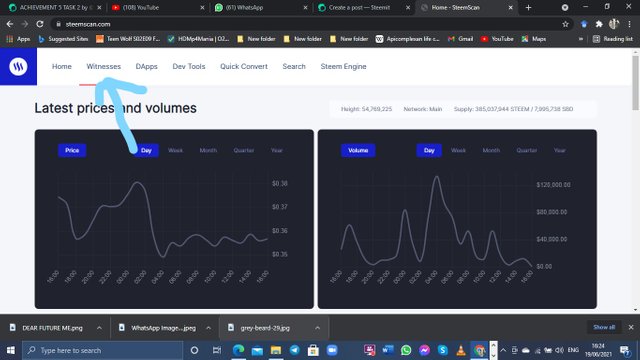Open Messenger from the taskbar
Viewport: 640px width, 360px height.
[424, 350]
